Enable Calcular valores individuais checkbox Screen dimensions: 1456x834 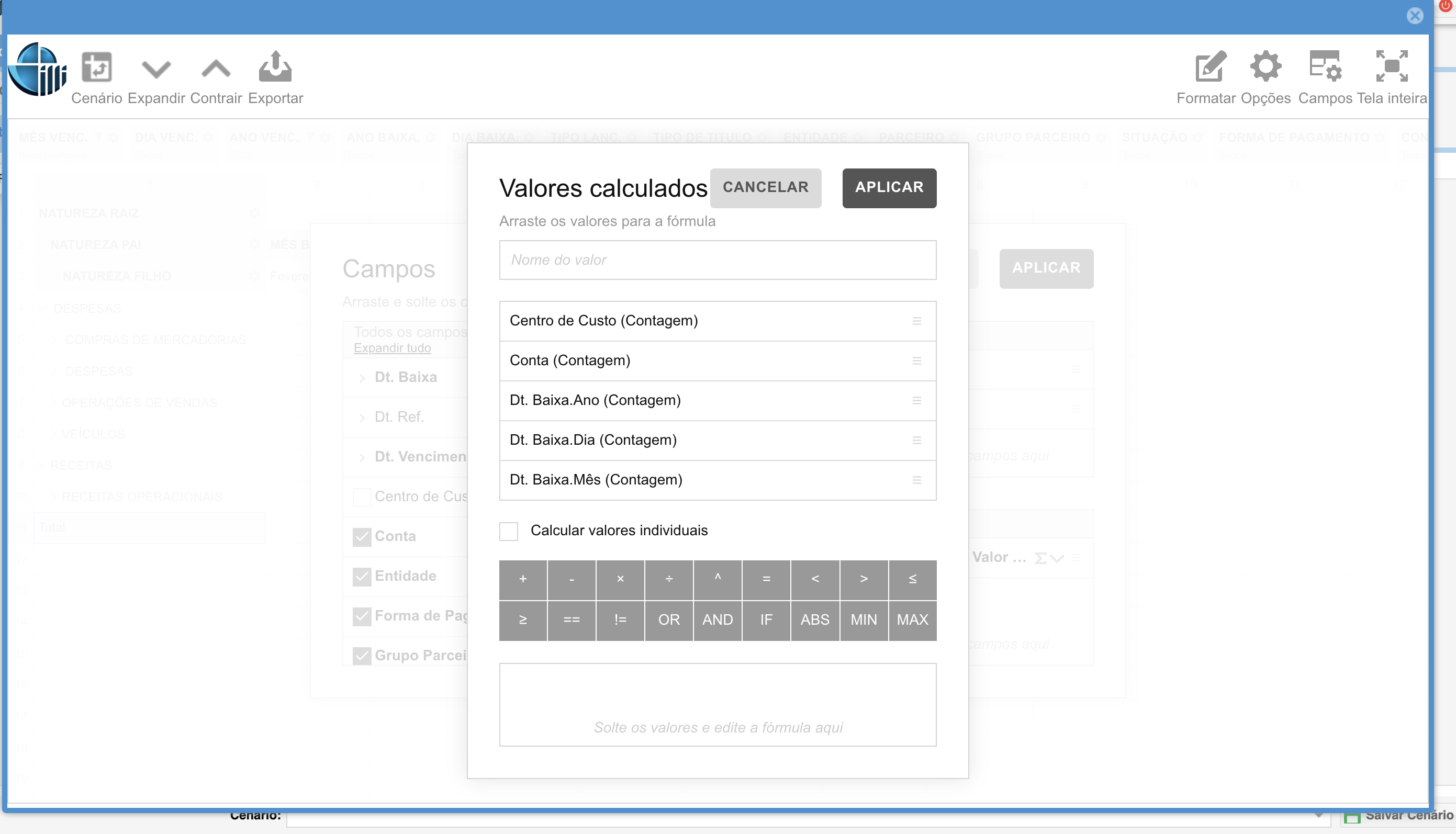(x=509, y=531)
